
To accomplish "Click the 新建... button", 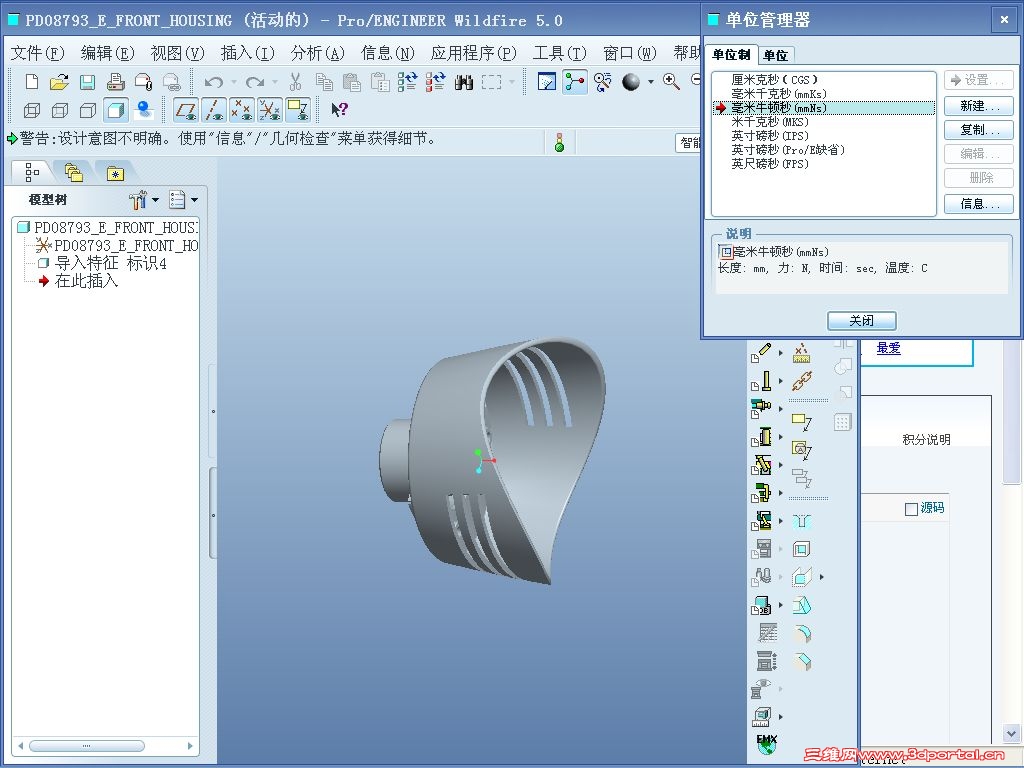I will click(x=979, y=106).
